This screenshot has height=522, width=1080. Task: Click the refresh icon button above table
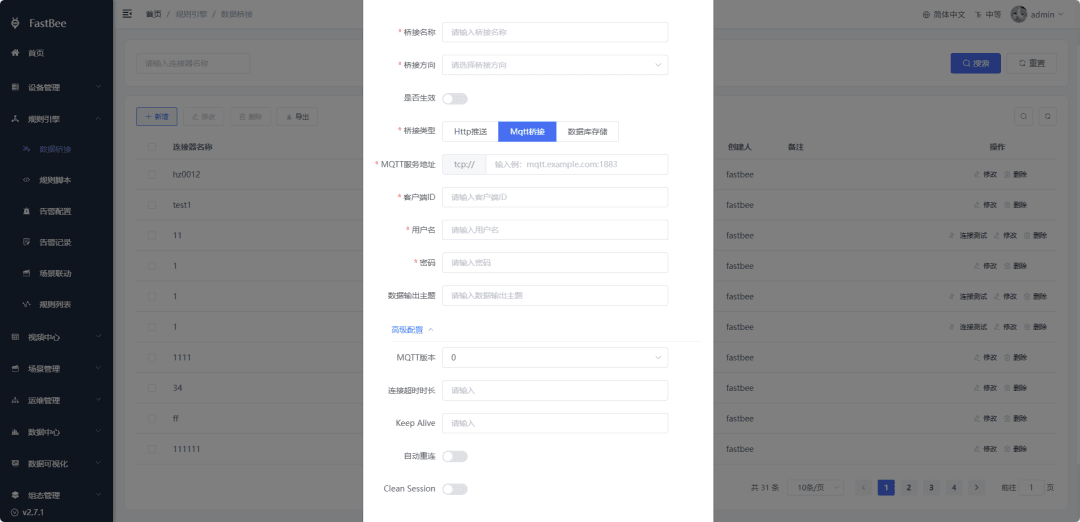click(x=1047, y=117)
